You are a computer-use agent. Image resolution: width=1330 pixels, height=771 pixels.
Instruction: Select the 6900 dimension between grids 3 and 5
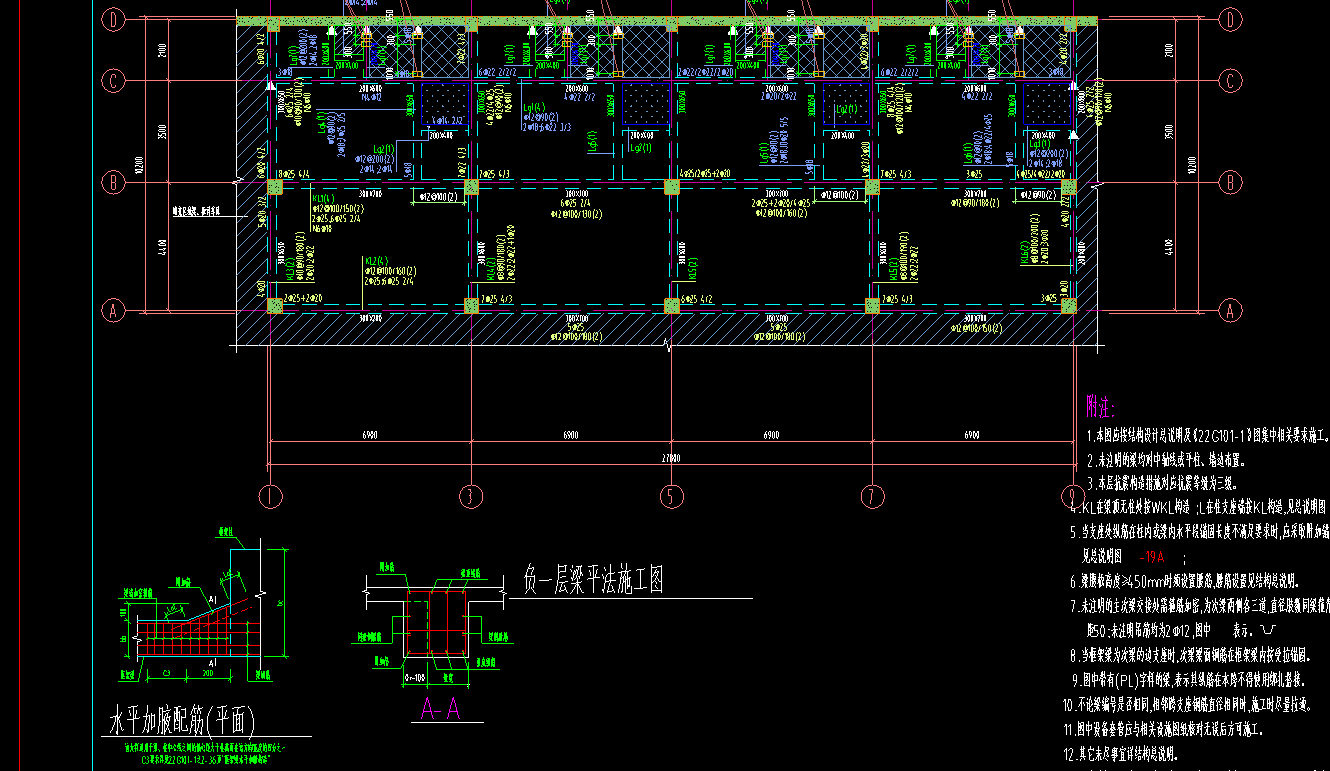[569, 435]
